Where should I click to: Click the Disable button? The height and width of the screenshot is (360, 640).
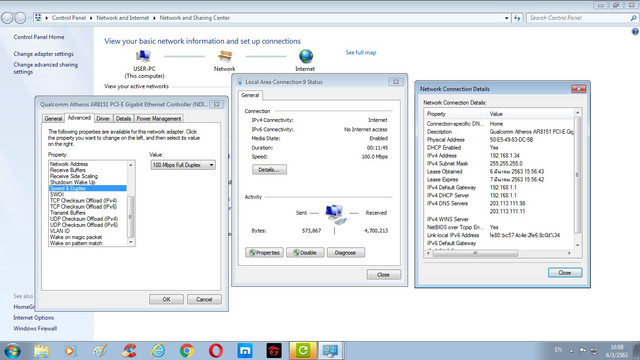(x=305, y=253)
